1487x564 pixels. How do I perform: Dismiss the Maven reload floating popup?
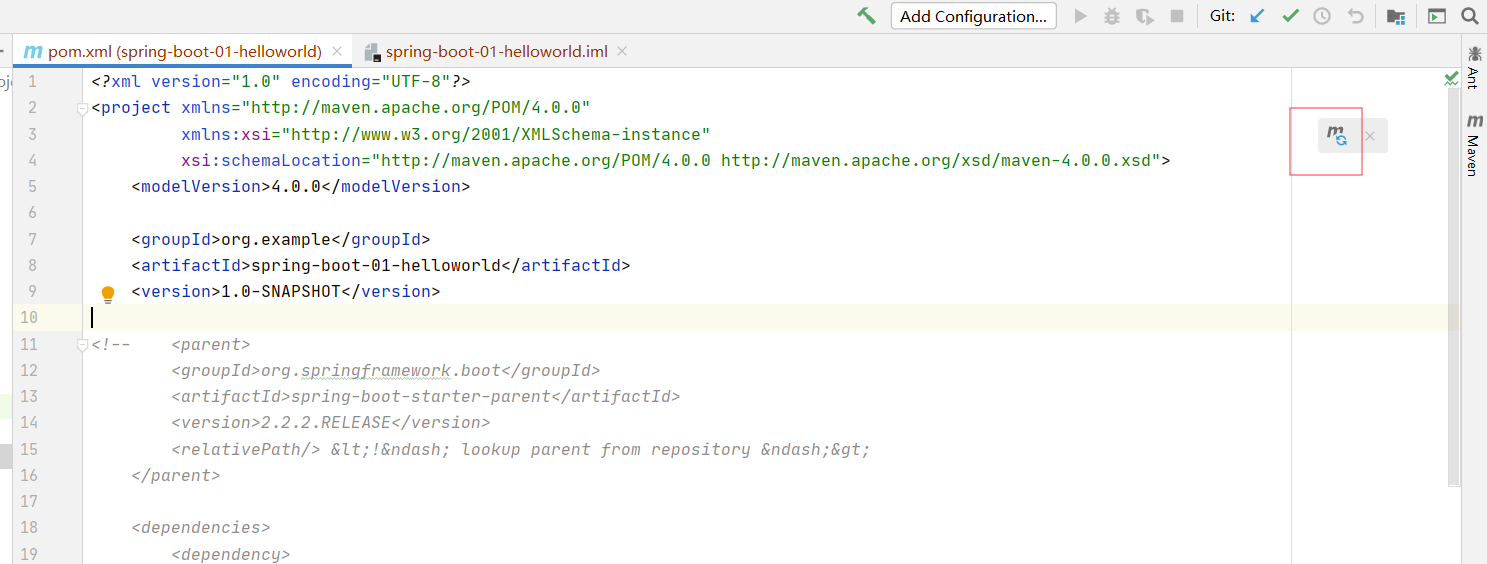click(x=1370, y=136)
